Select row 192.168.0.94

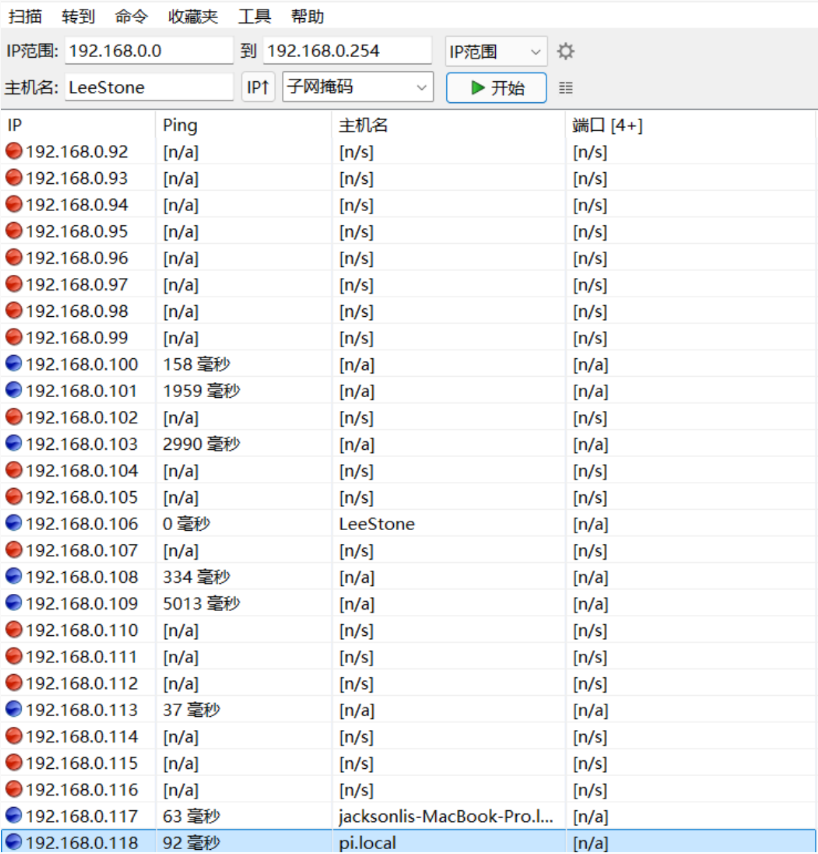pos(408,205)
